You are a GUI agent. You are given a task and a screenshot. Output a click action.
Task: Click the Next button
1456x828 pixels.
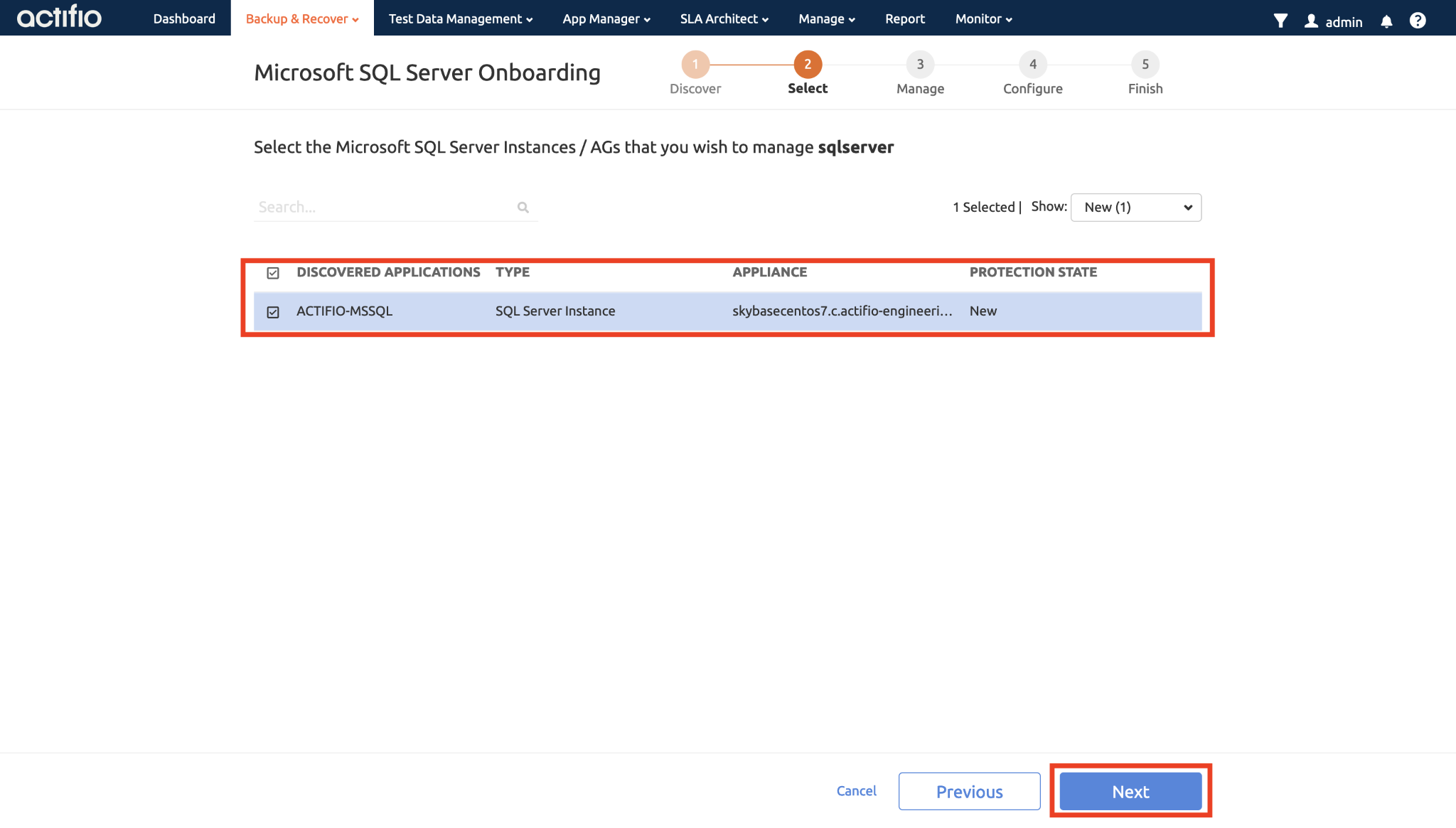1130,791
